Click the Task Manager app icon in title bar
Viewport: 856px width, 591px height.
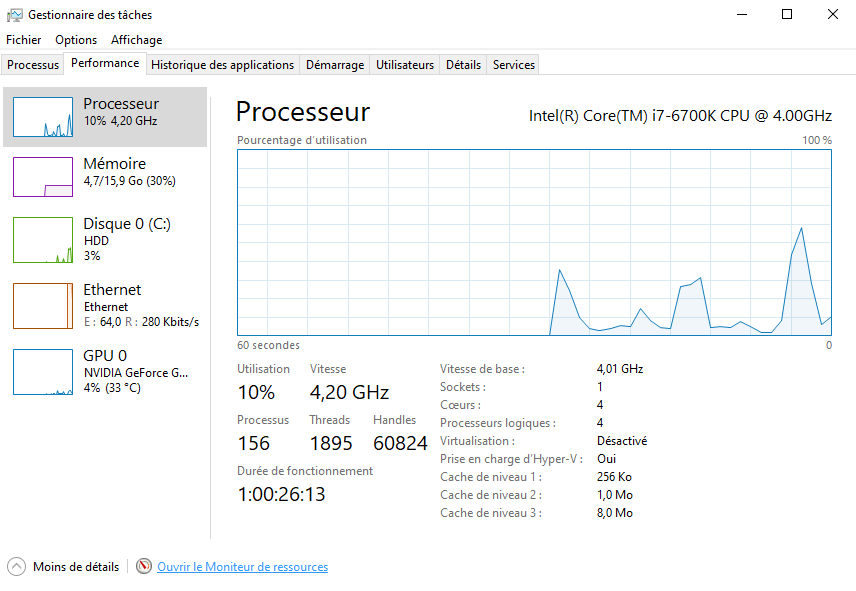(14, 15)
